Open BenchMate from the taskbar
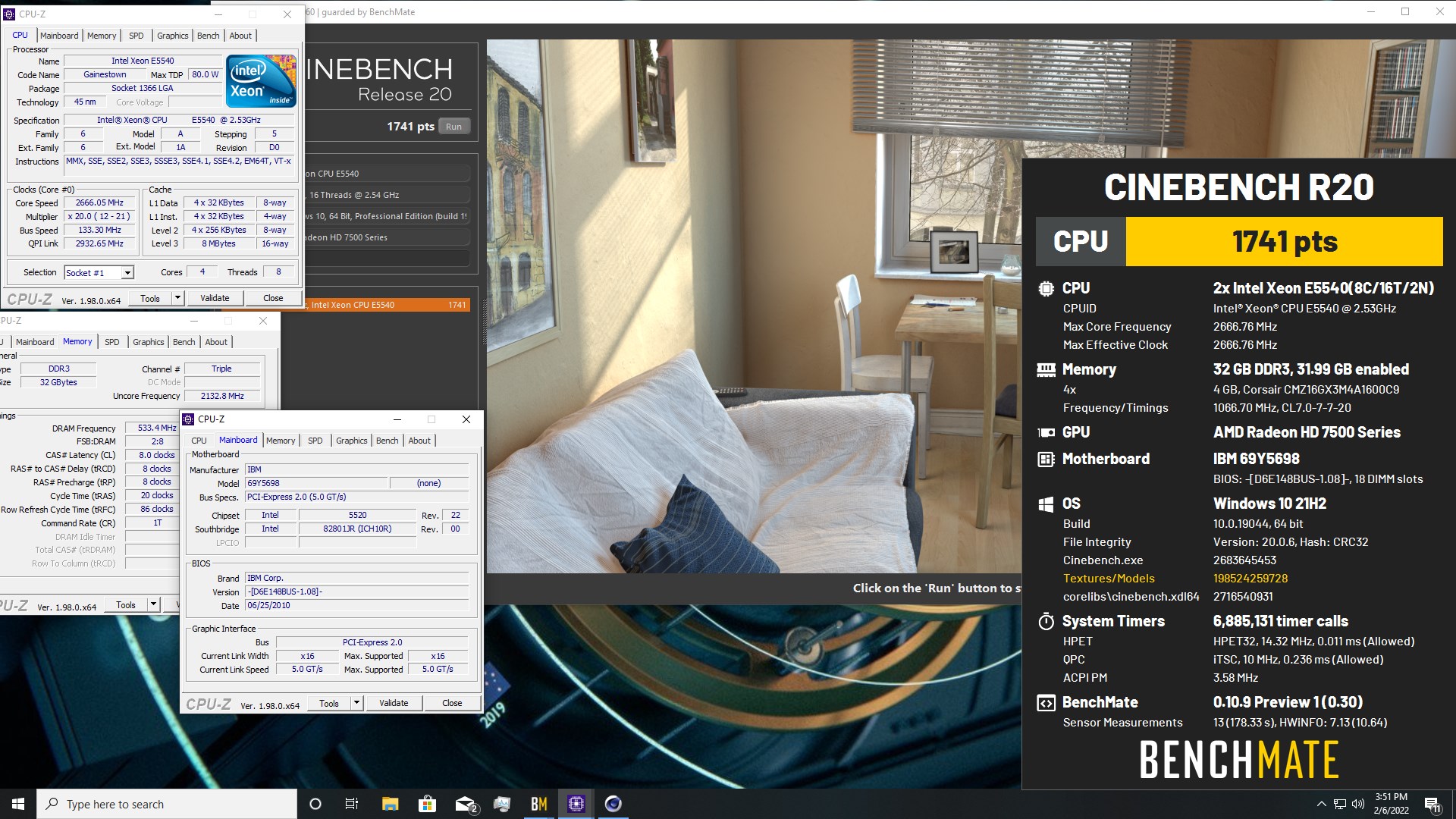The image size is (1456, 819). point(539,804)
